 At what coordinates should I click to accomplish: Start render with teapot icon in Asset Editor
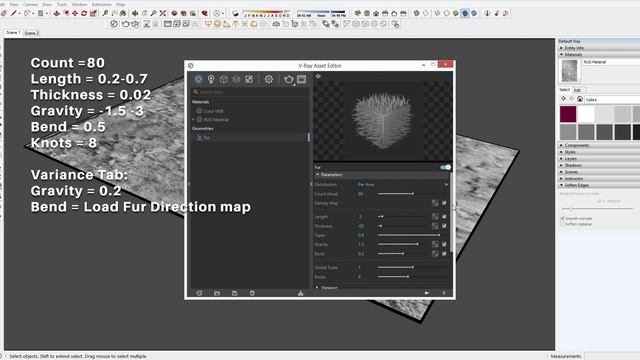[289, 79]
